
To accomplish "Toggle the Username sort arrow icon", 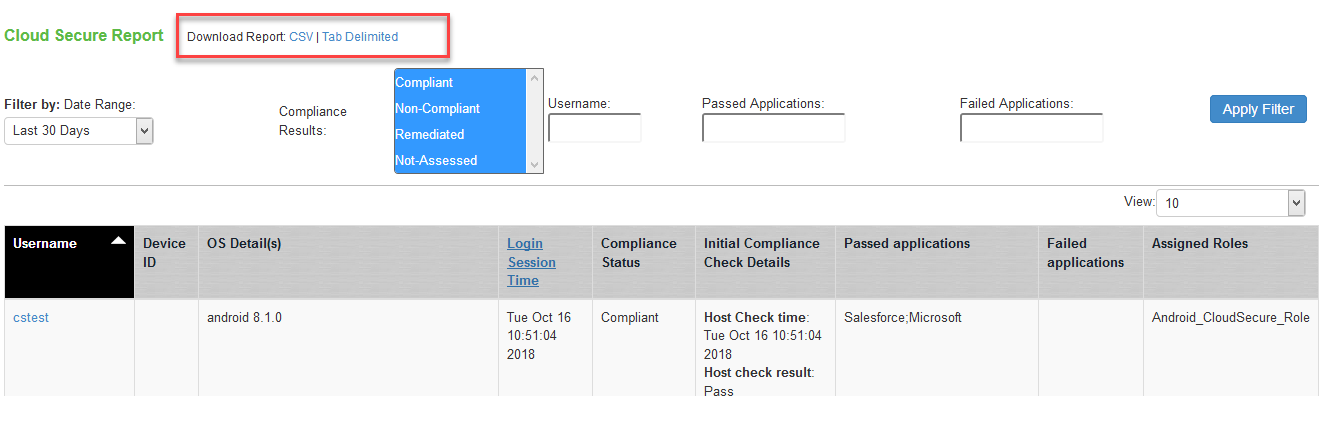I will coord(118,241).
